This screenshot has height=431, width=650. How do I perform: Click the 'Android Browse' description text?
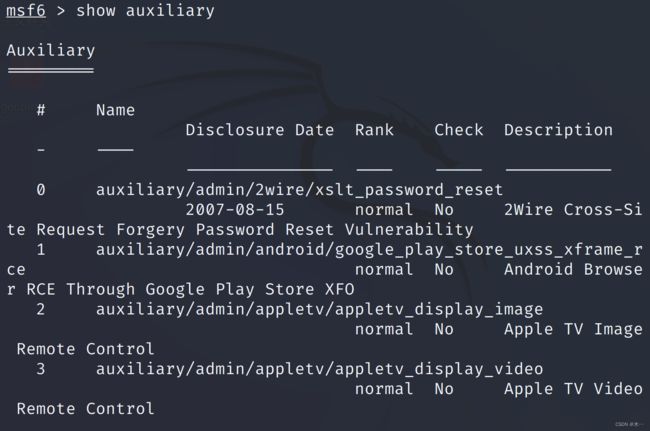(x=573, y=269)
